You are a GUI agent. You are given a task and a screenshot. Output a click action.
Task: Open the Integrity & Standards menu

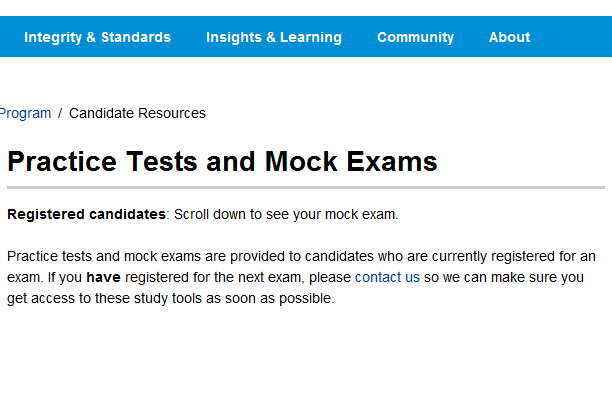[97, 37]
